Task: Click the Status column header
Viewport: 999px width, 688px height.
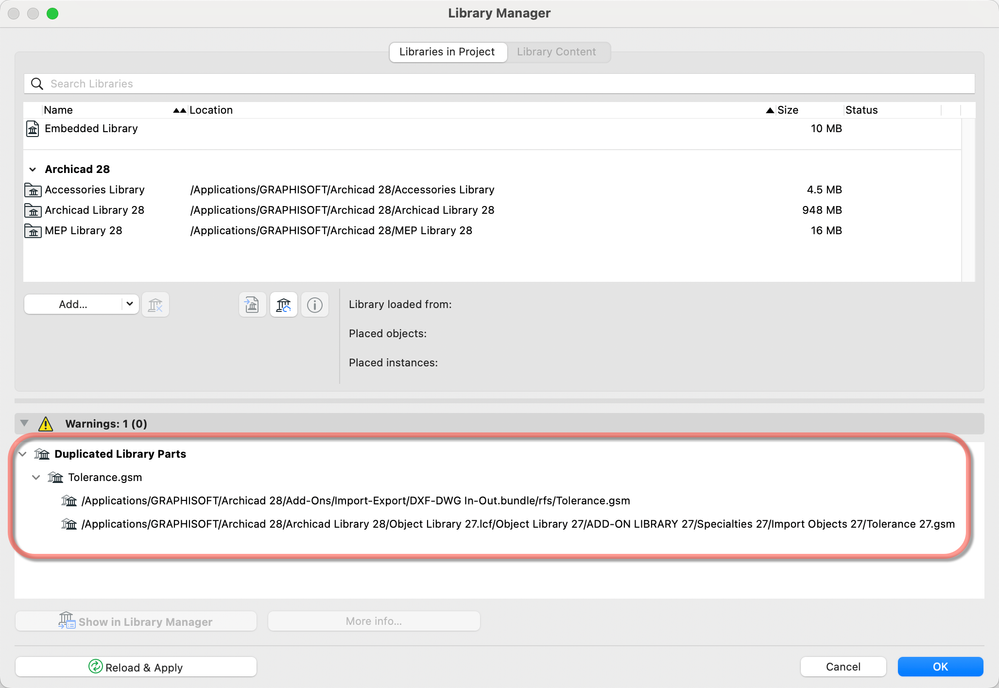Action: coord(861,110)
